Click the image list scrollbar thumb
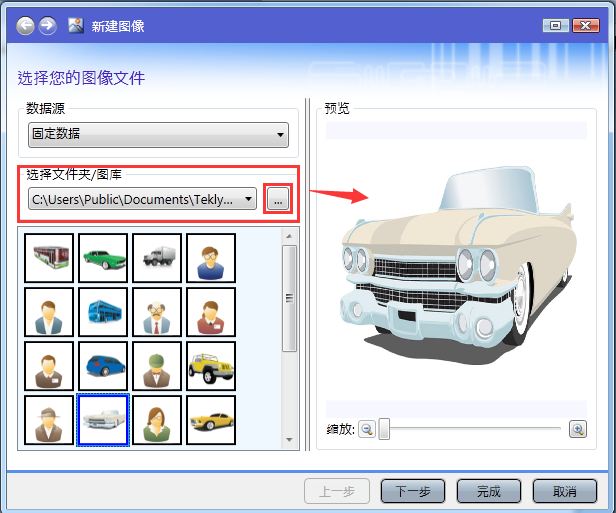 (x=290, y=299)
